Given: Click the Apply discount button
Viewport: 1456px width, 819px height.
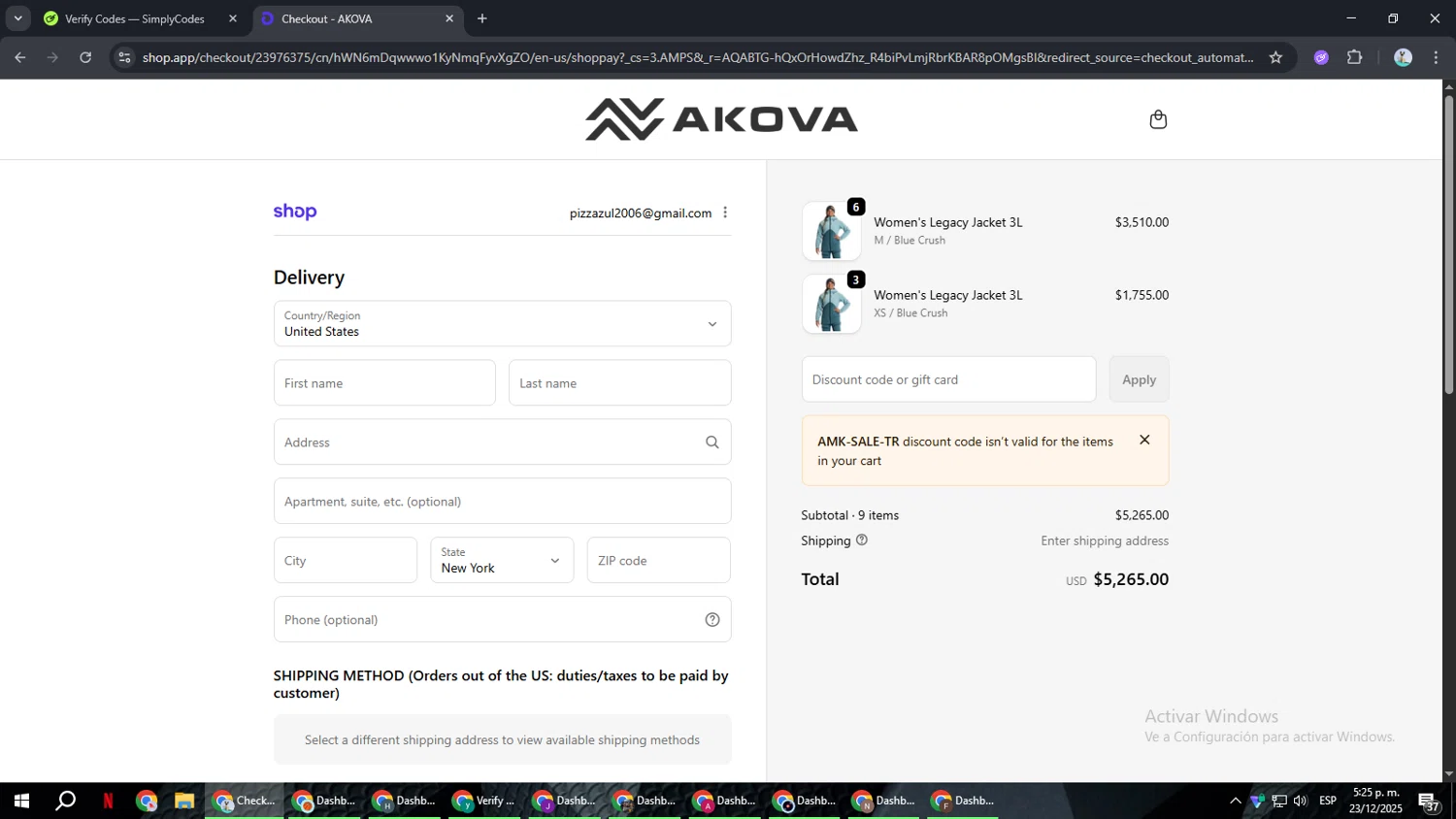Looking at the screenshot, I should pyautogui.click(x=1139, y=379).
